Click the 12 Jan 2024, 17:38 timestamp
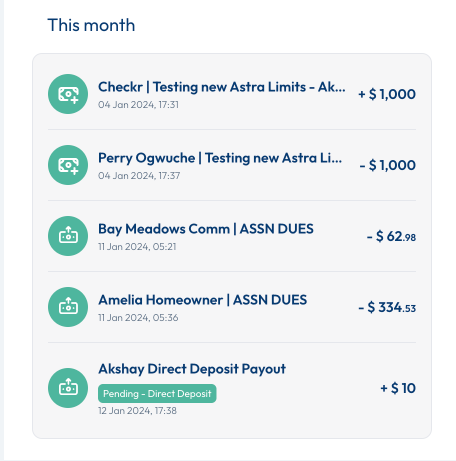Screen dimensions: 456x461 pyautogui.click(x=137, y=411)
